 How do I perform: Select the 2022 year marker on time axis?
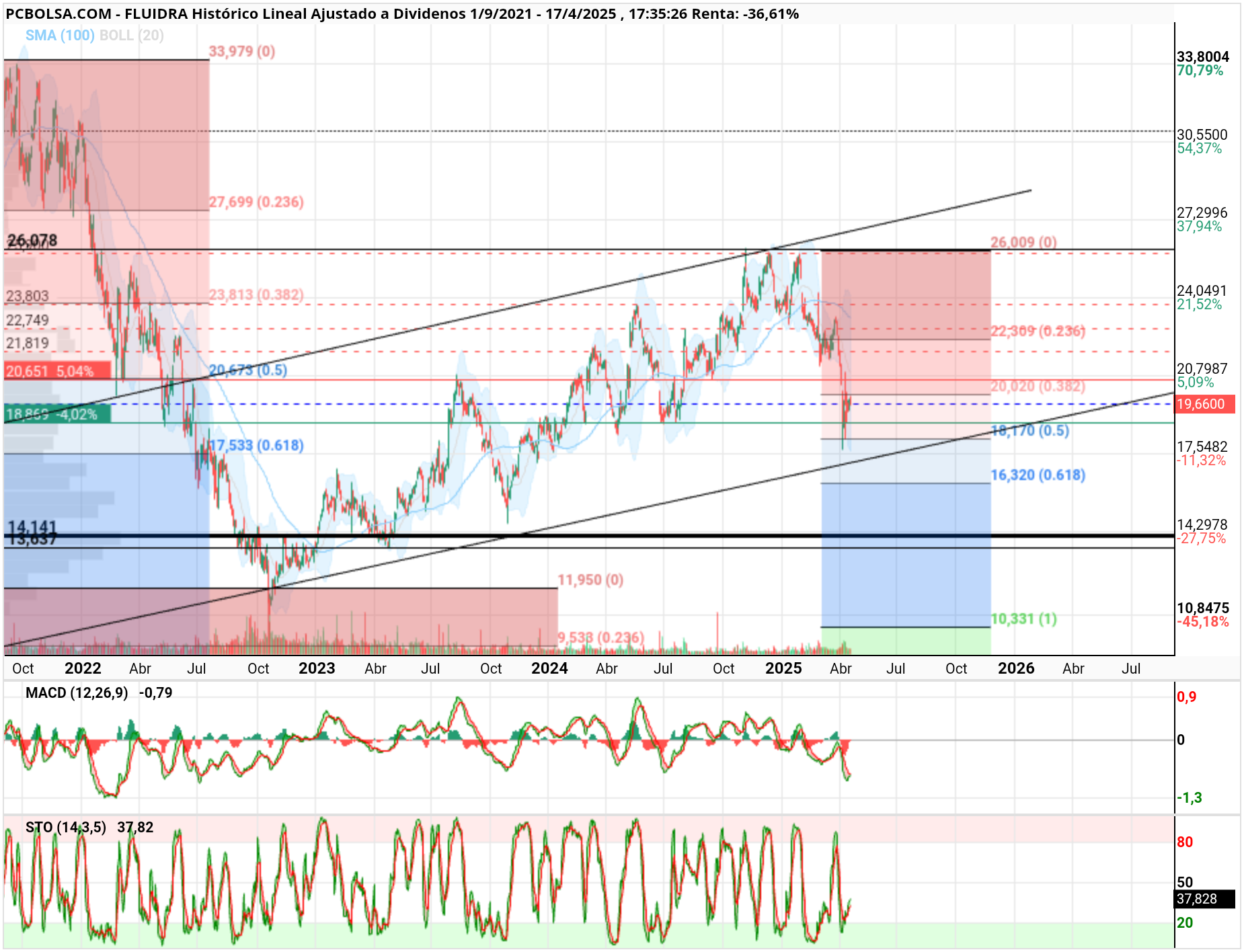pos(83,668)
